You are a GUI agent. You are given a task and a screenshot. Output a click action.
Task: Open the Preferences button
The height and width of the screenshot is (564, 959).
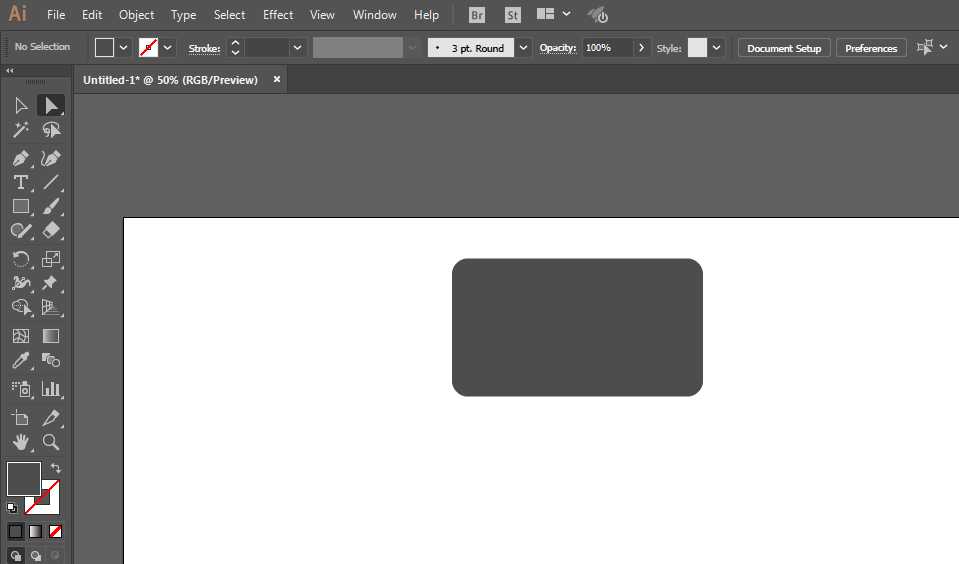tap(871, 48)
